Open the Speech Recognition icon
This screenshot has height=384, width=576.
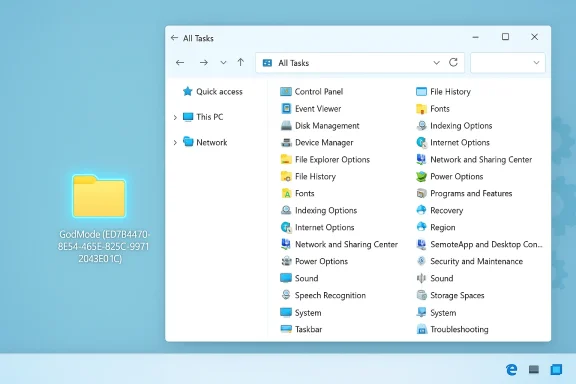(286, 295)
